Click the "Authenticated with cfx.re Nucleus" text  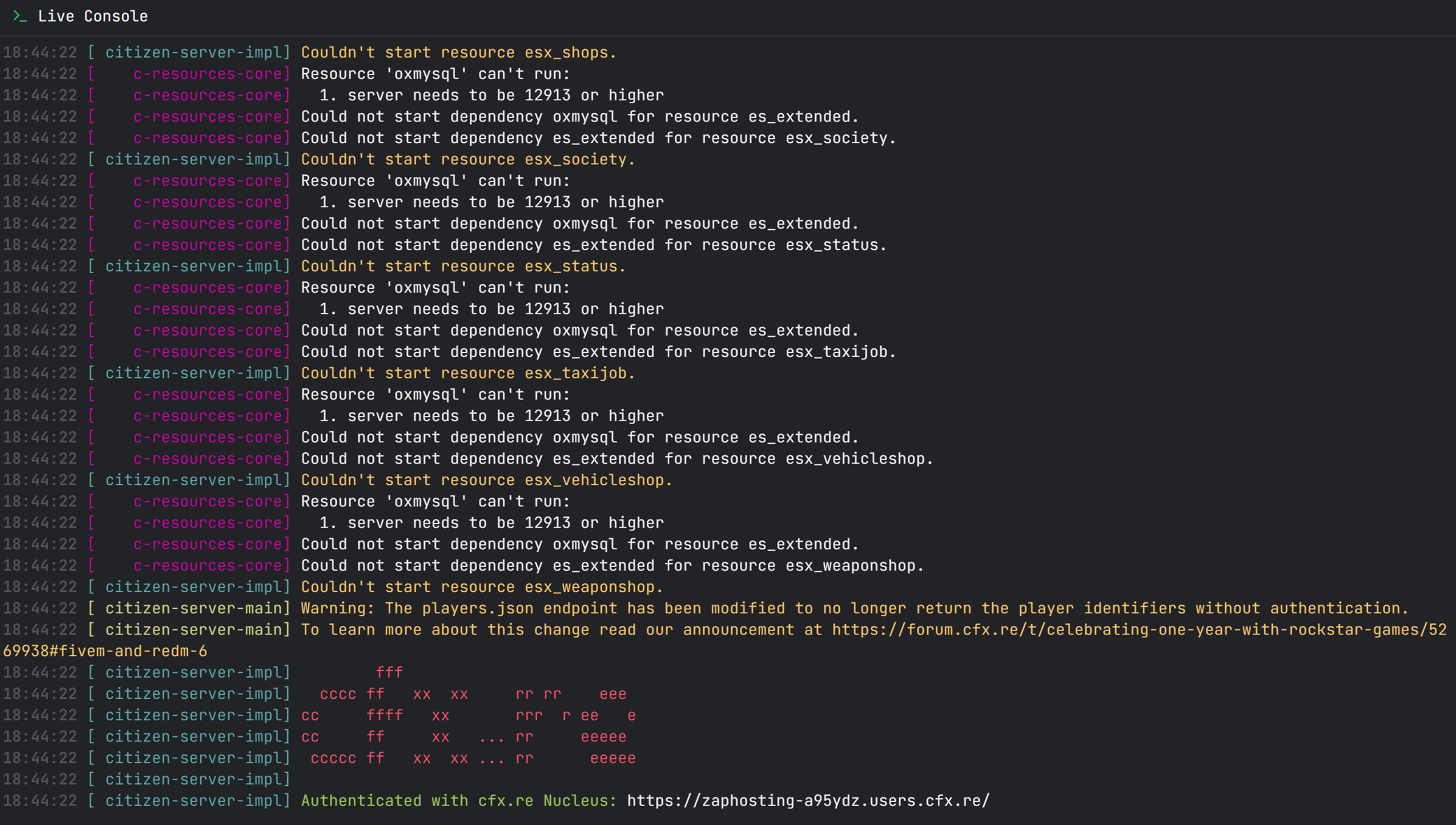tap(458, 801)
